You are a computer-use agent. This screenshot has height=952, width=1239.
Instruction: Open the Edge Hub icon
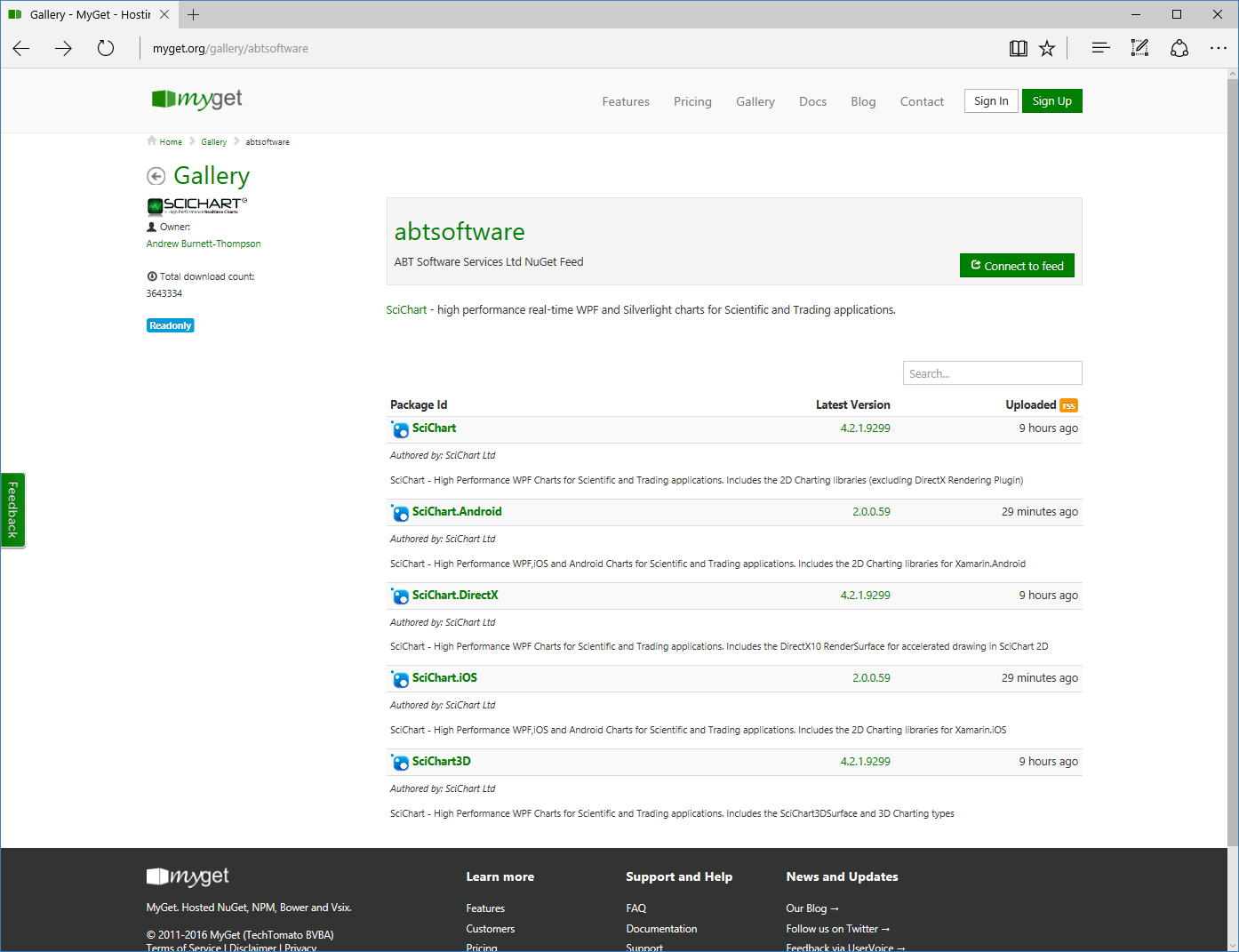(x=1100, y=49)
